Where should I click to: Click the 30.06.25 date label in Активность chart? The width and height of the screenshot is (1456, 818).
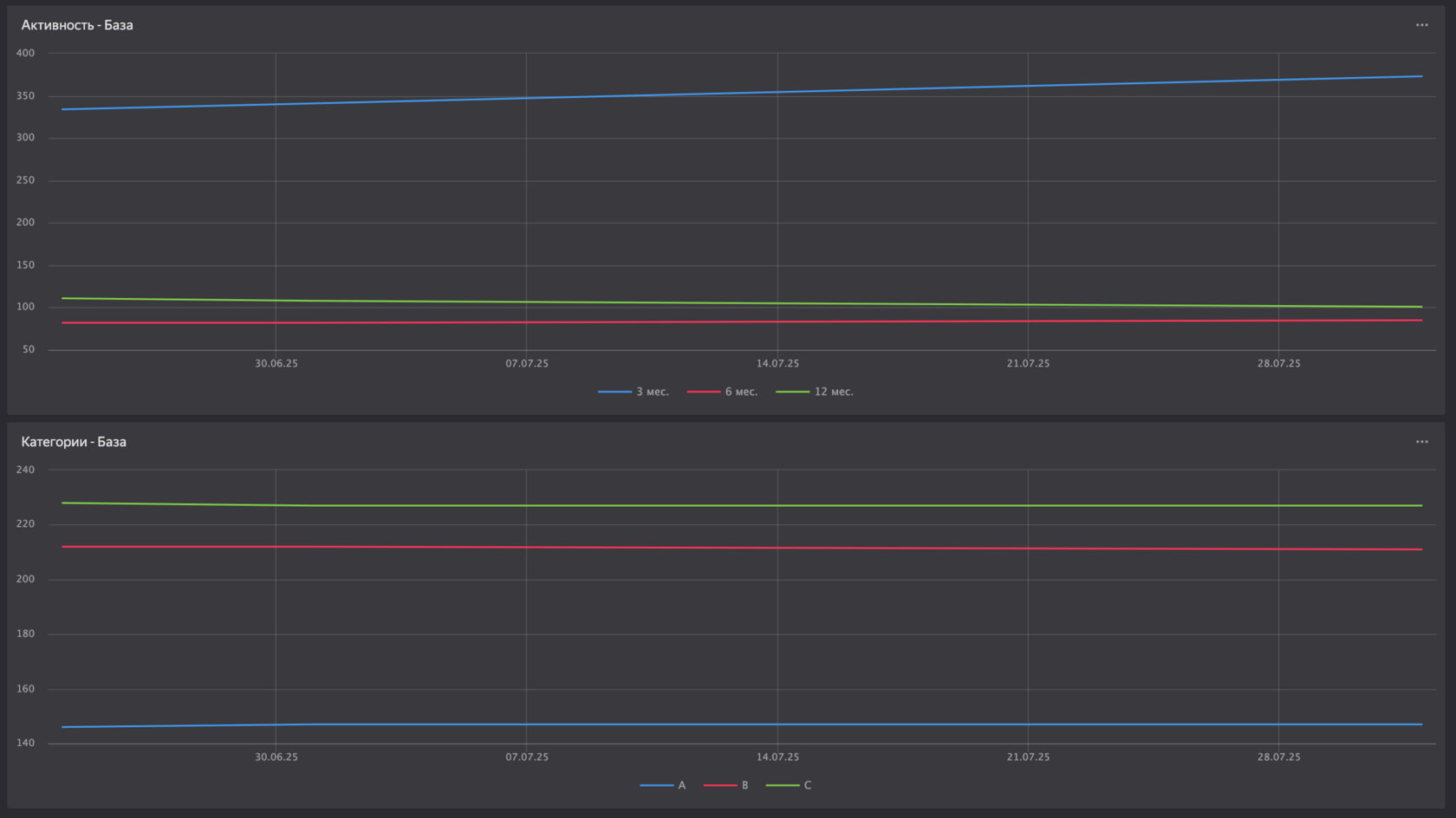click(x=276, y=364)
